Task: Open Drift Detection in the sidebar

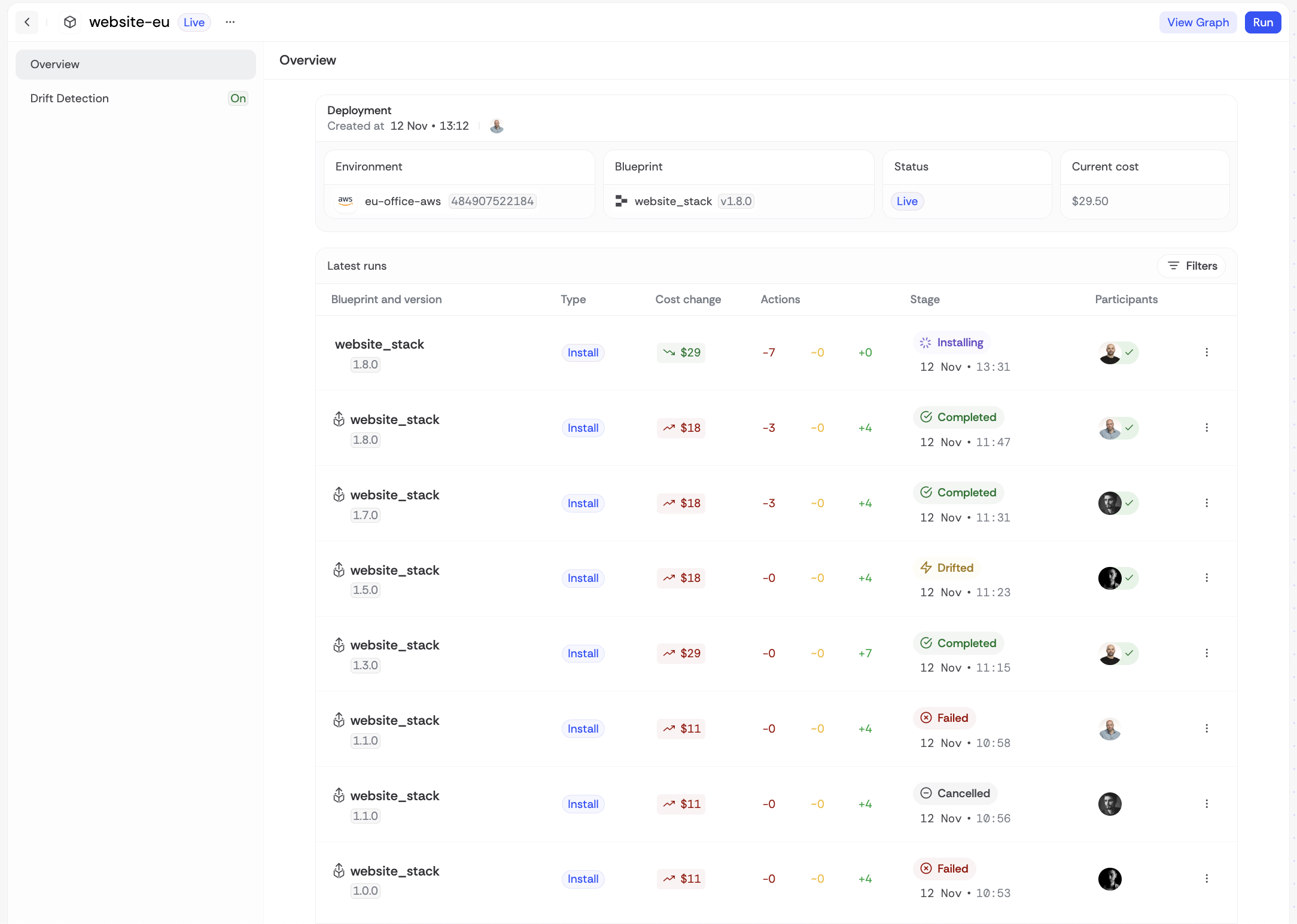Action: point(69,99)
